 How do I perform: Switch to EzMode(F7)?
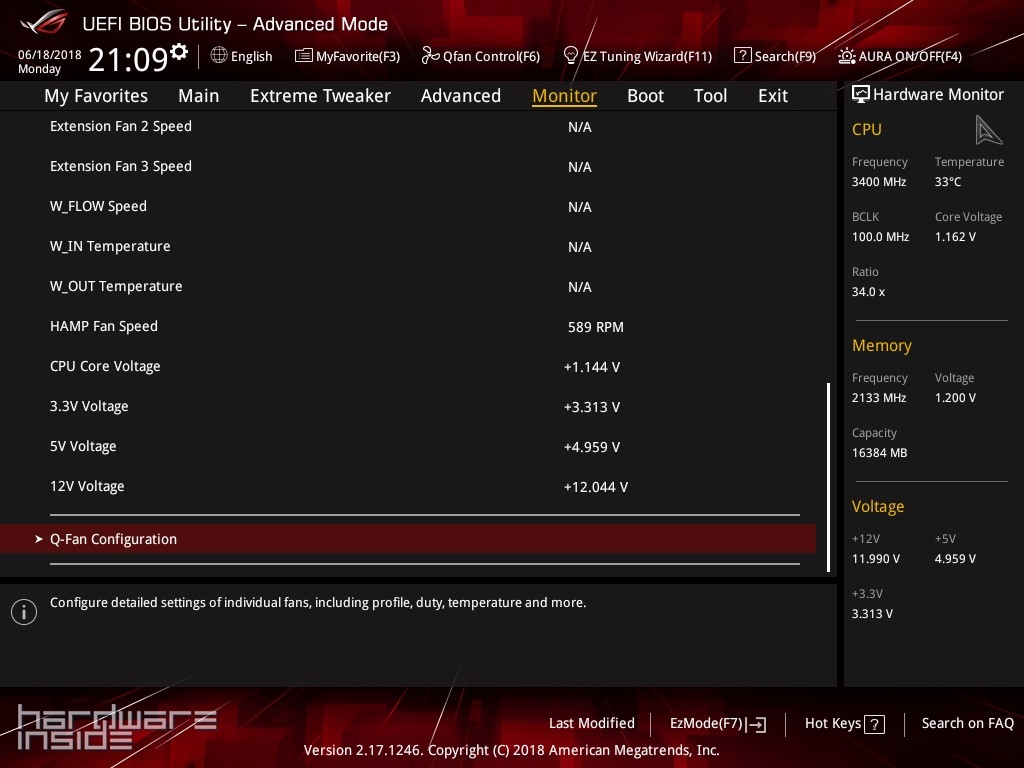click(x=706, y=723)
